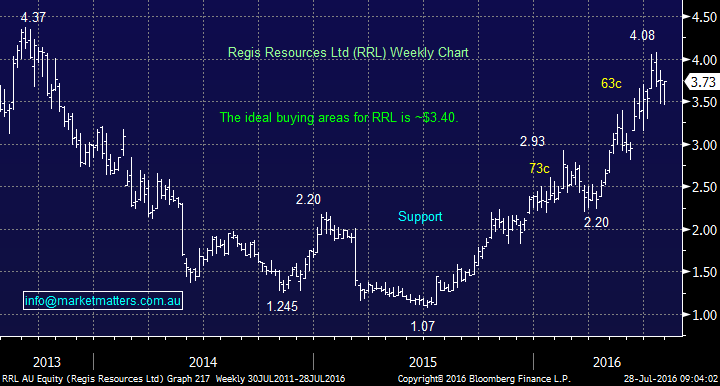Click the yellow 63c annotation
720x386 pixels.
coord(611,84)
